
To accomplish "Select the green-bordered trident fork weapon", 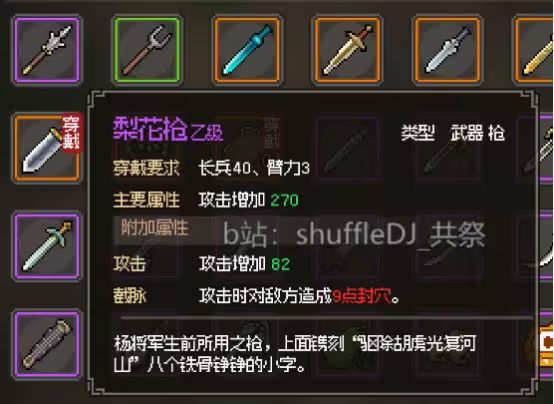I will 147,50.
